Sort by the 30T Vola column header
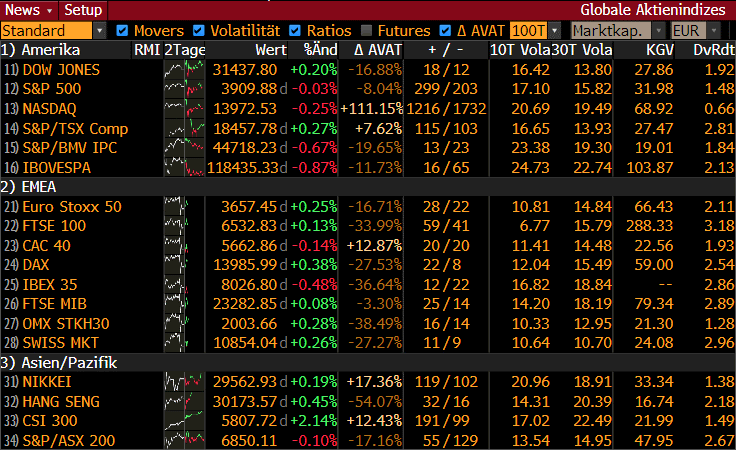Image resolution: width=736 pixels, height=450 pixels. (582, 50)
